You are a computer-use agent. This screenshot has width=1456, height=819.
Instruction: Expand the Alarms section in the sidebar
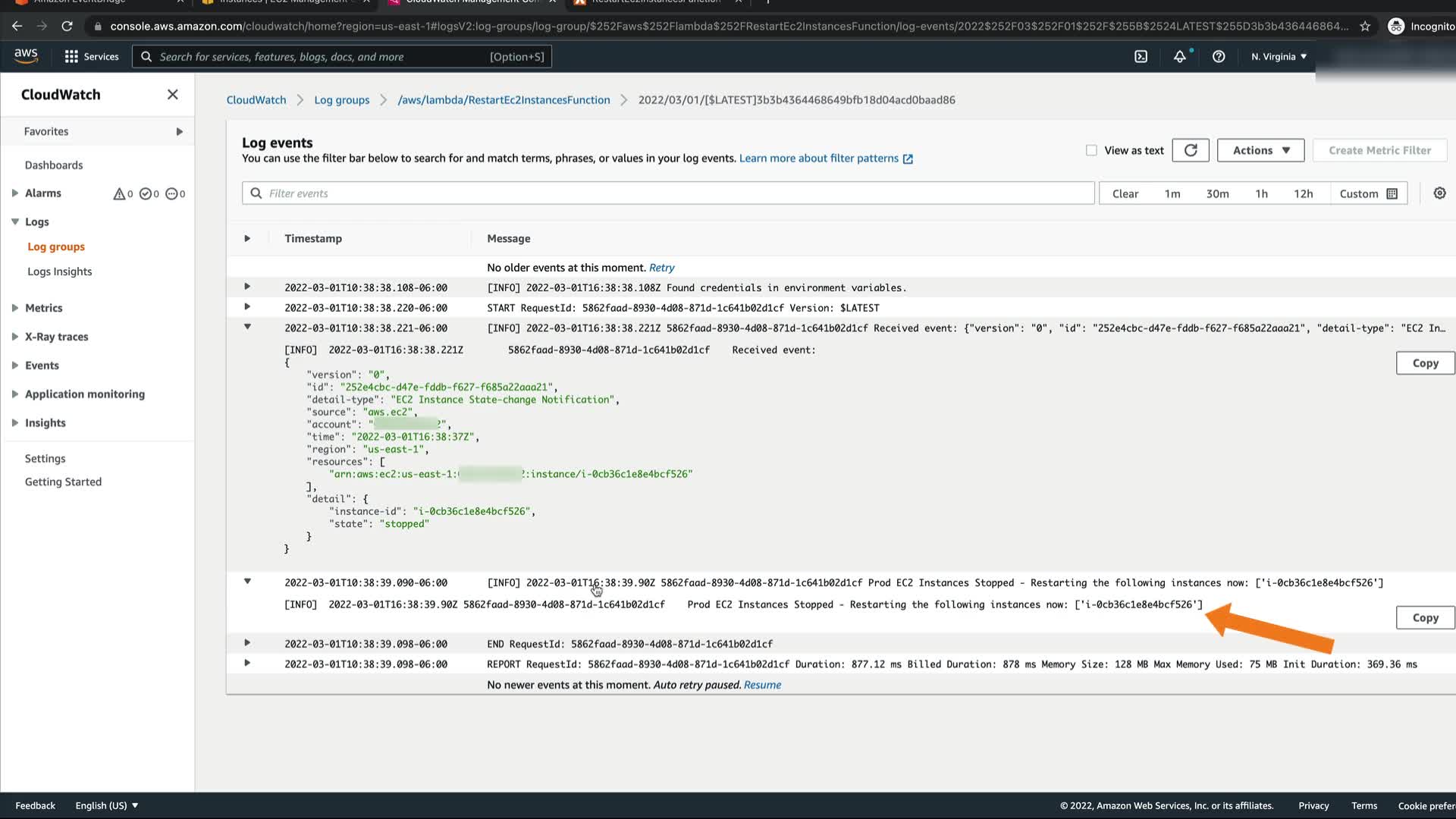click(x=15, y=193)
